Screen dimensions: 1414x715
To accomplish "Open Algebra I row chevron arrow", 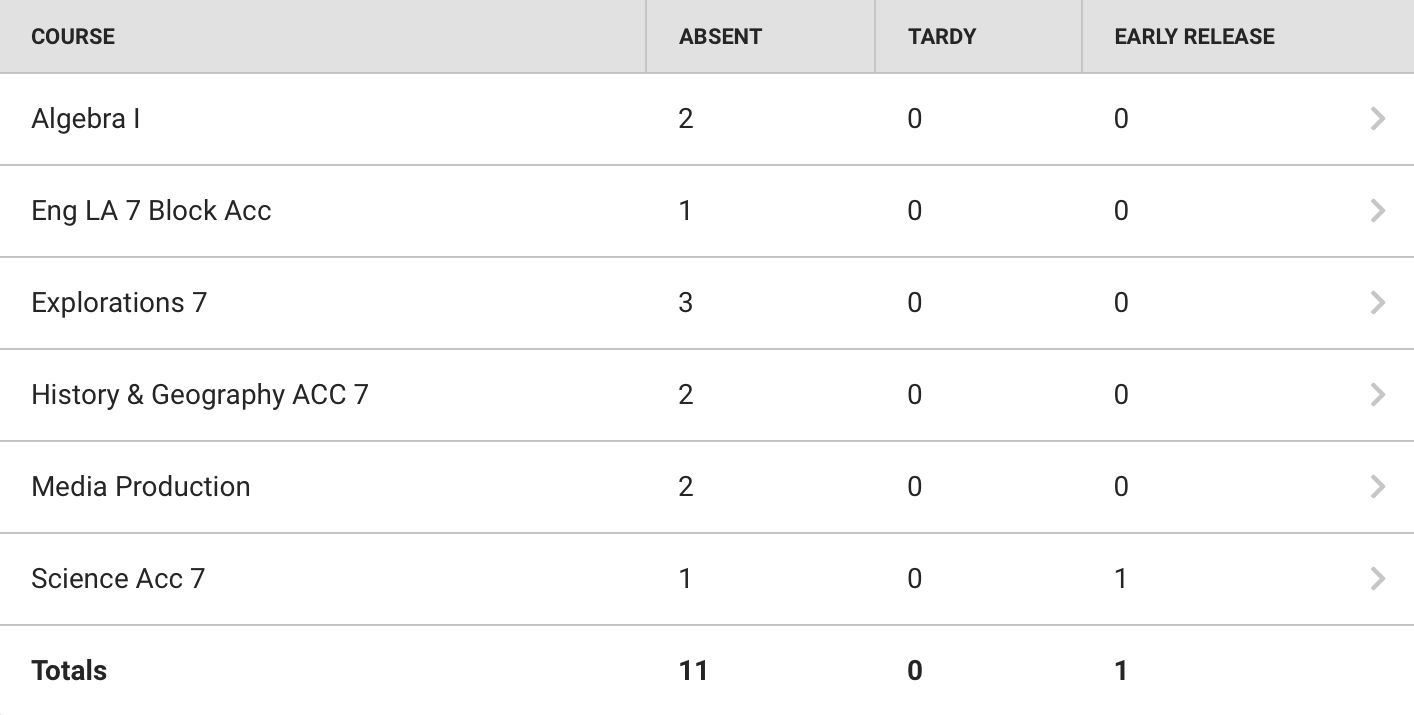I will [x=1377, y=119].
